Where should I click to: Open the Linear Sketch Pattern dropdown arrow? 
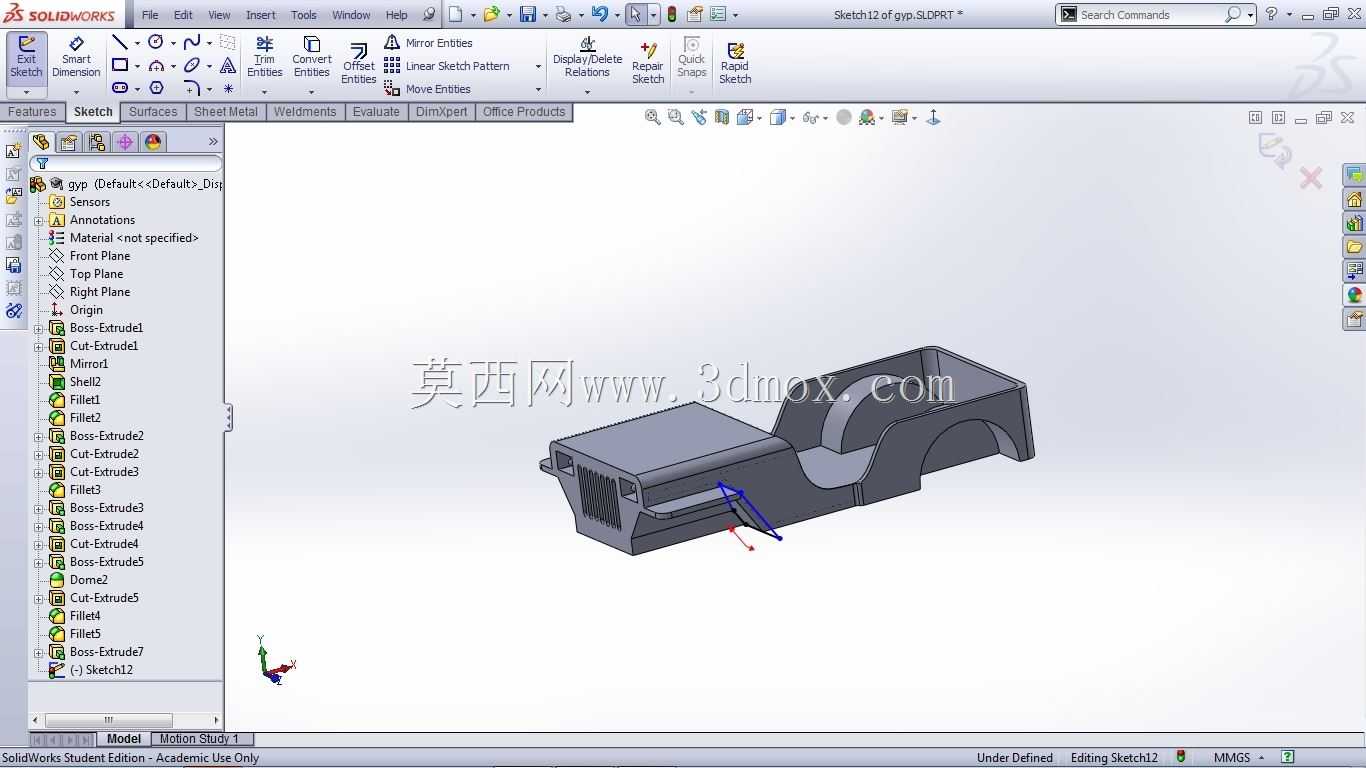[x=538, y=66]
